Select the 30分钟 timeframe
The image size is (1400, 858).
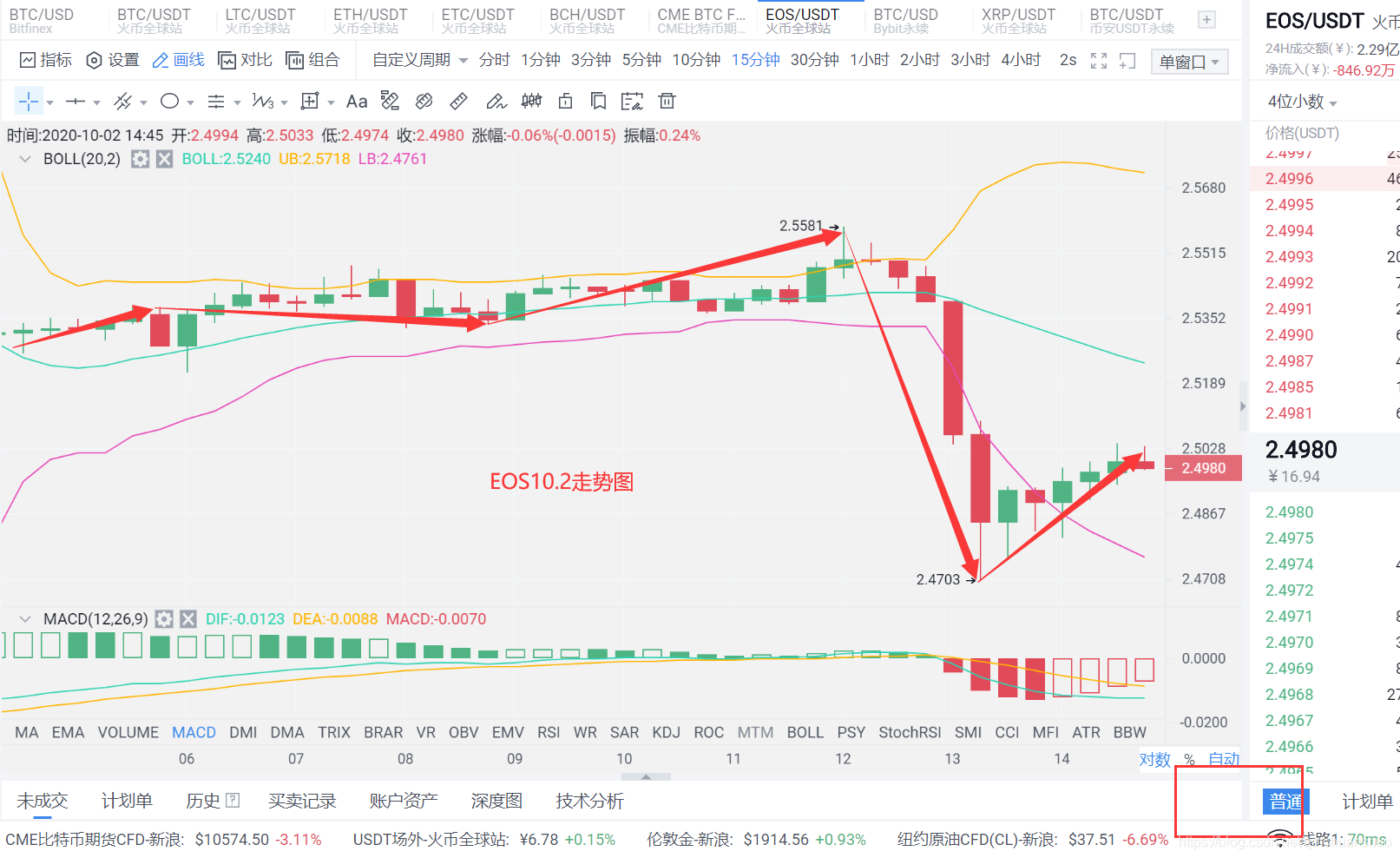pyautogui.click(x=814, y=60)
